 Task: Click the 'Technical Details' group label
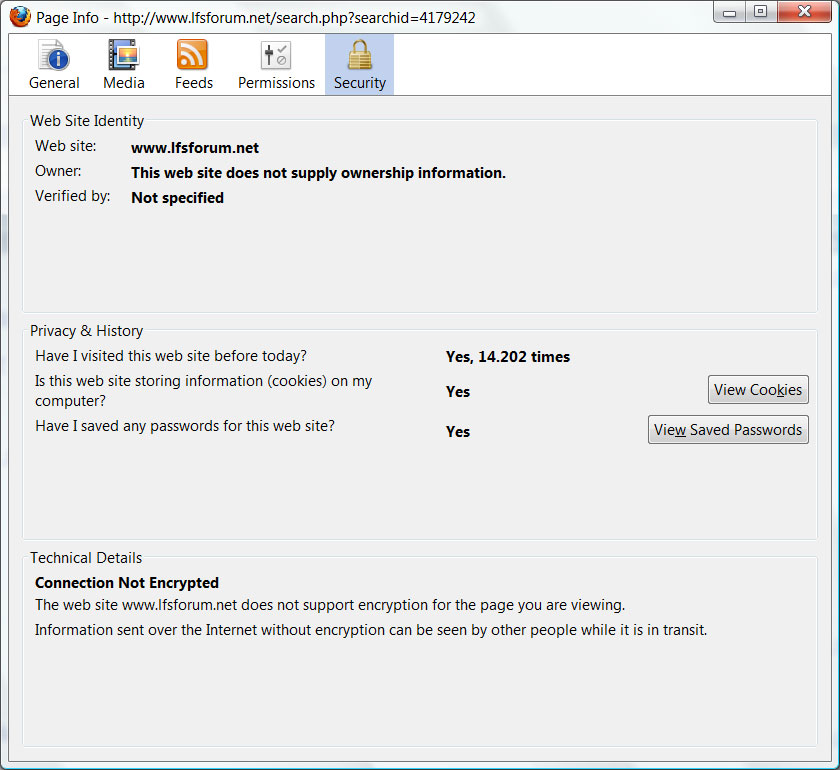point(86,558)
